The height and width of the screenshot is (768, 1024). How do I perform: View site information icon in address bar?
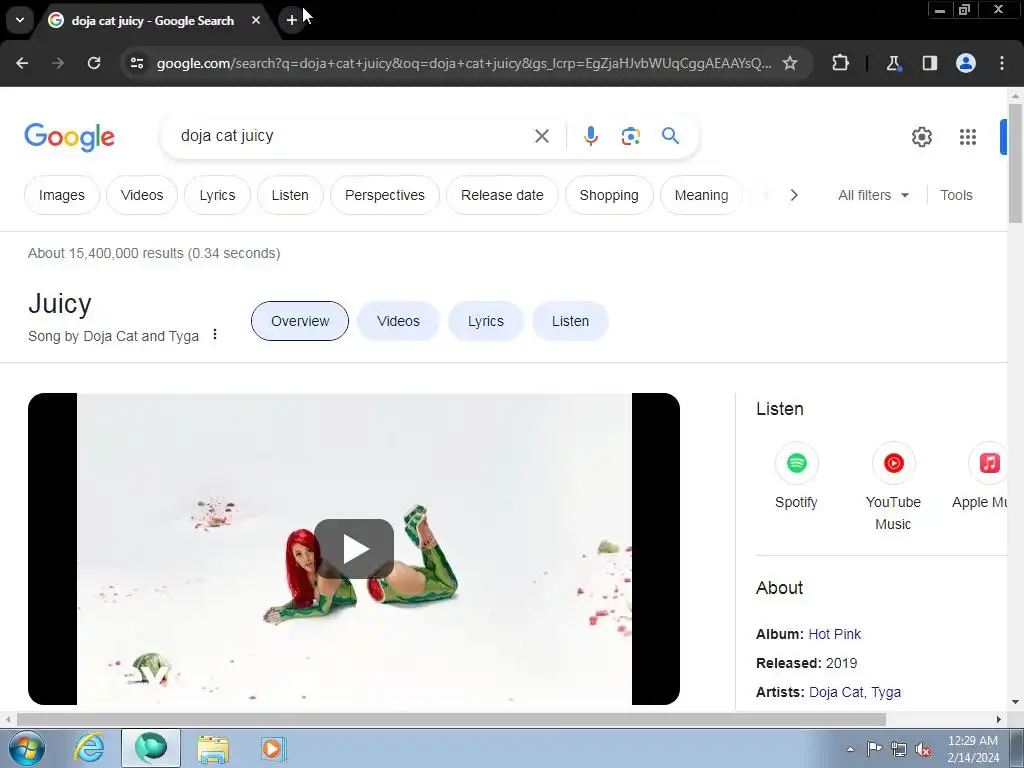tap(136, 63)
